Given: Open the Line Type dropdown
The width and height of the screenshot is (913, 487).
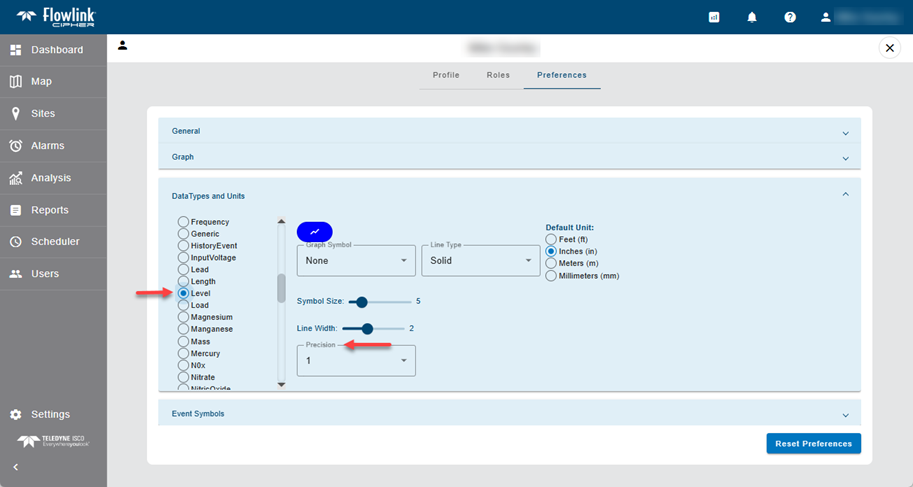Looking at the screenshot, I should (481, 260).
